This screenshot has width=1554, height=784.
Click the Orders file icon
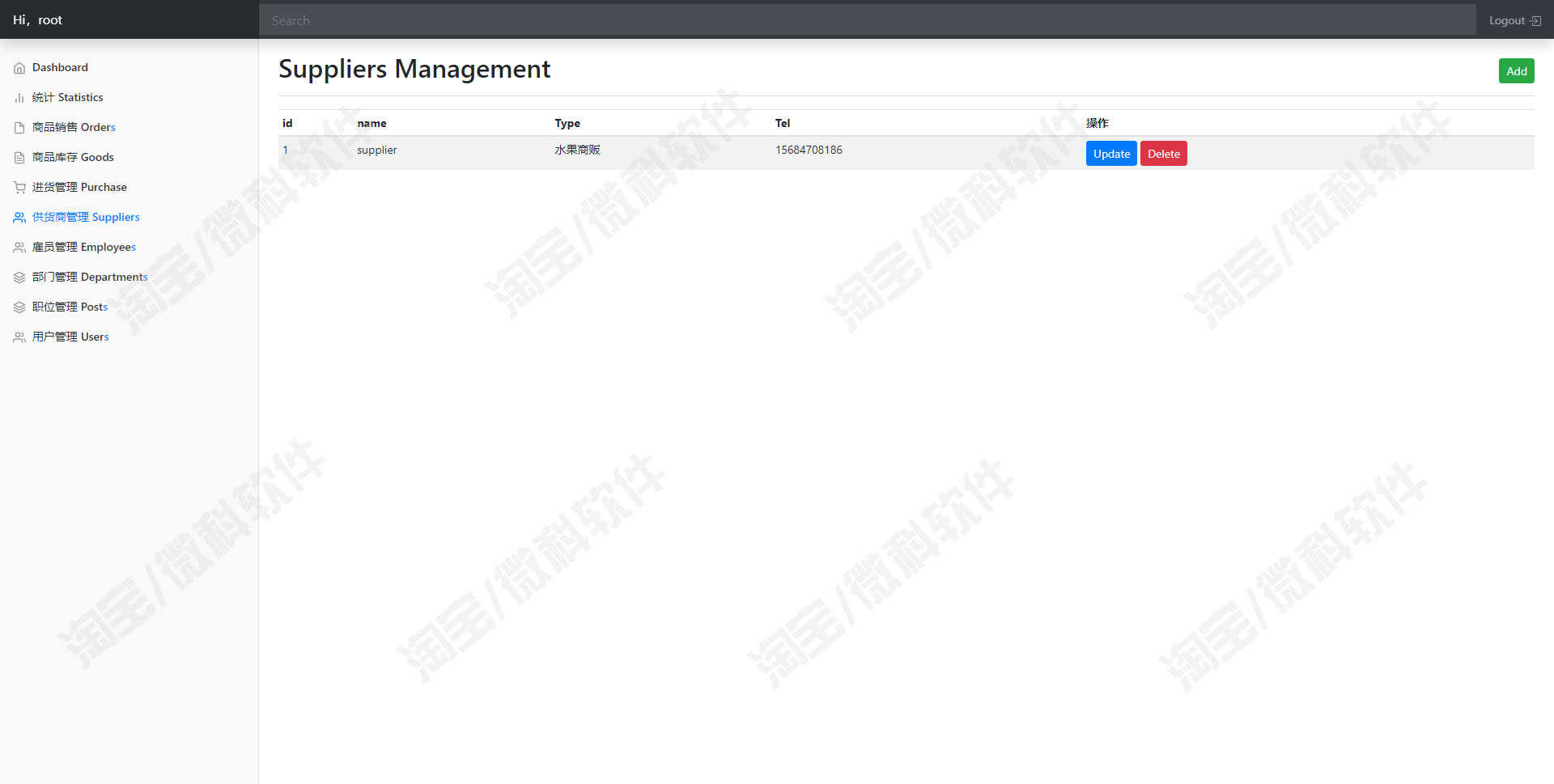pyautogui.click(x=19, y=128)
